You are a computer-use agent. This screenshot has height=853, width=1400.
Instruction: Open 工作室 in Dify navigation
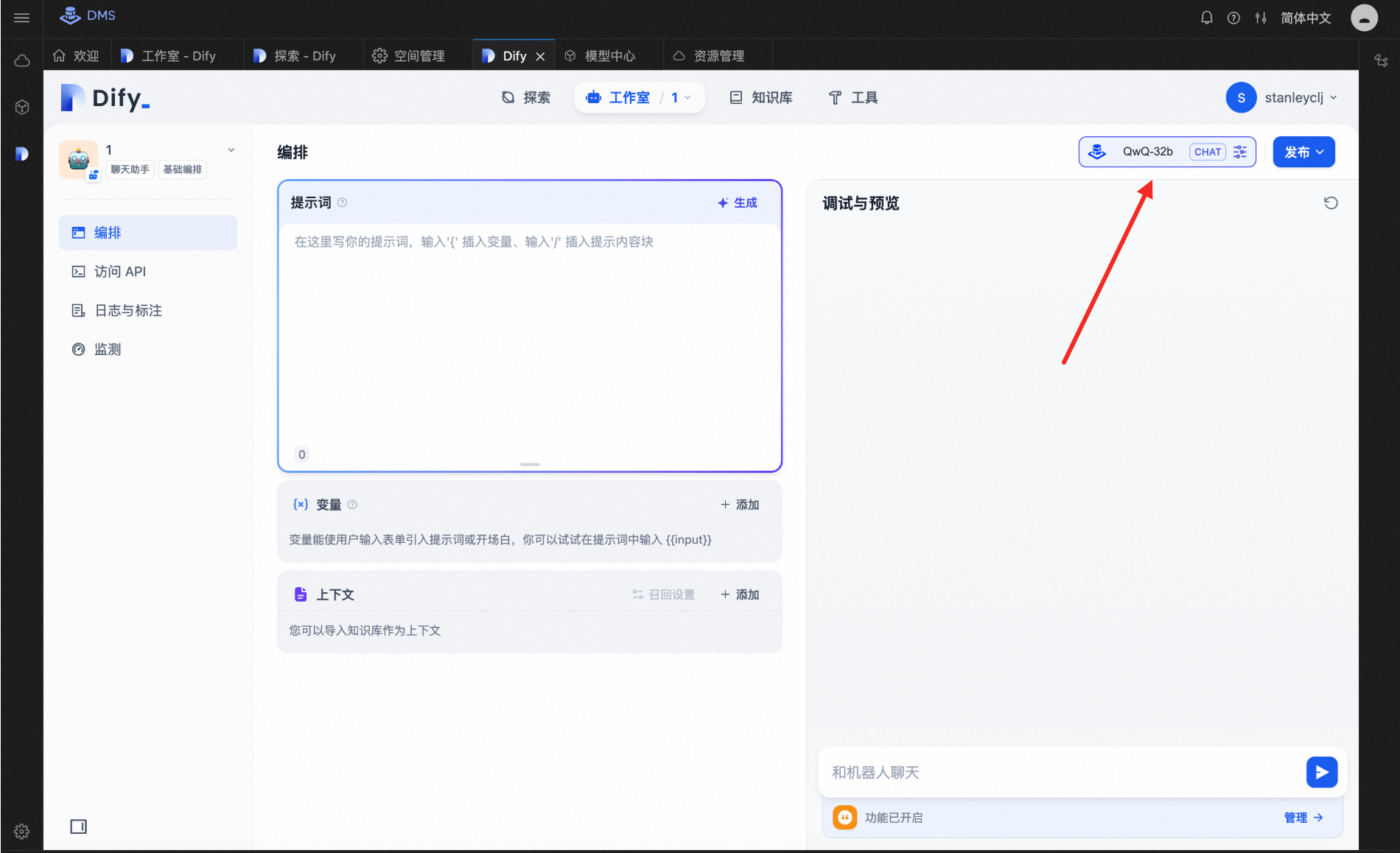point(618,97)
